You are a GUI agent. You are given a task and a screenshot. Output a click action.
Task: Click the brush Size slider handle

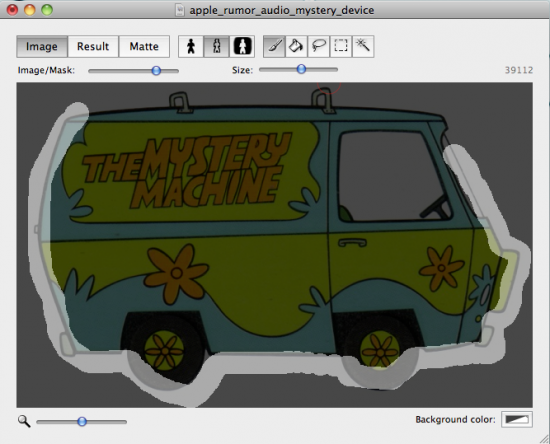point(301,69)
